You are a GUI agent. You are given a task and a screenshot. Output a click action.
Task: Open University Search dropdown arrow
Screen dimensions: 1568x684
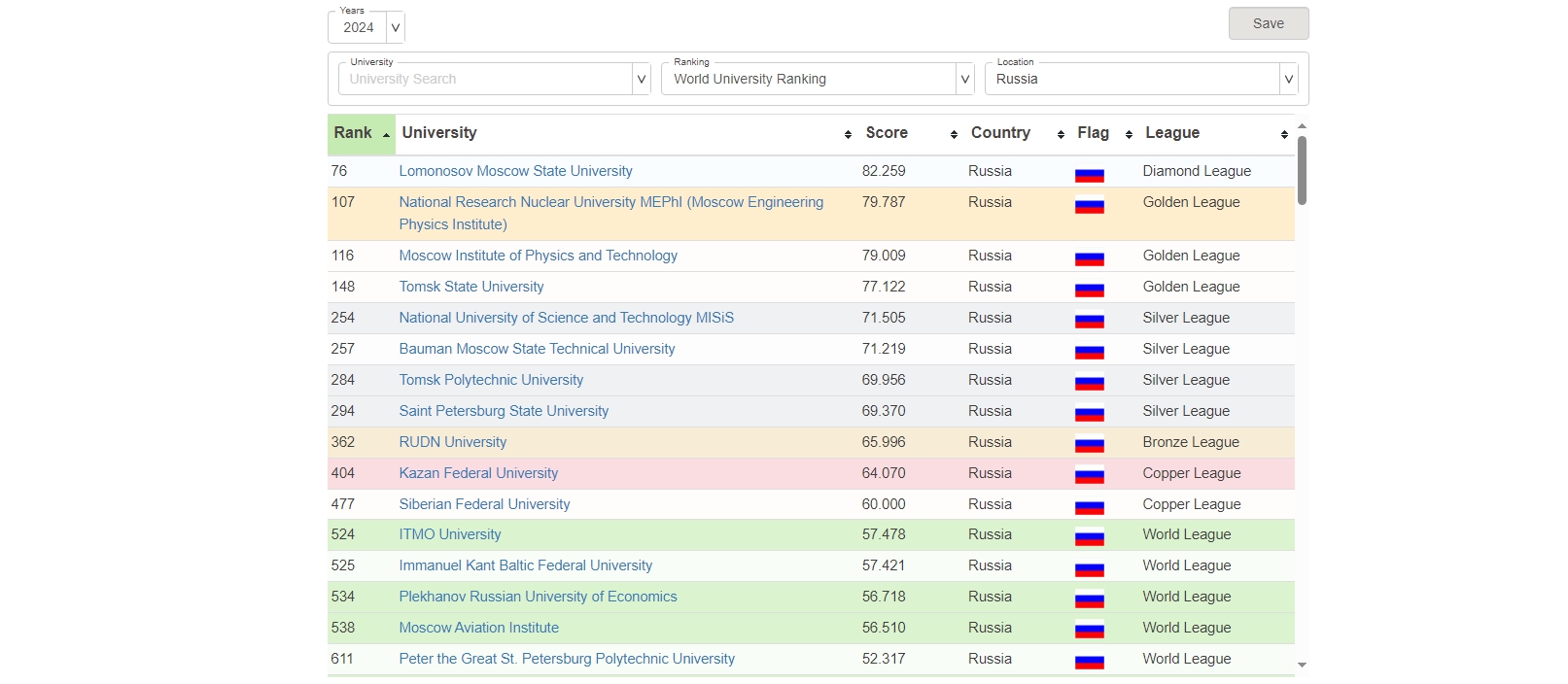[641, 79]
